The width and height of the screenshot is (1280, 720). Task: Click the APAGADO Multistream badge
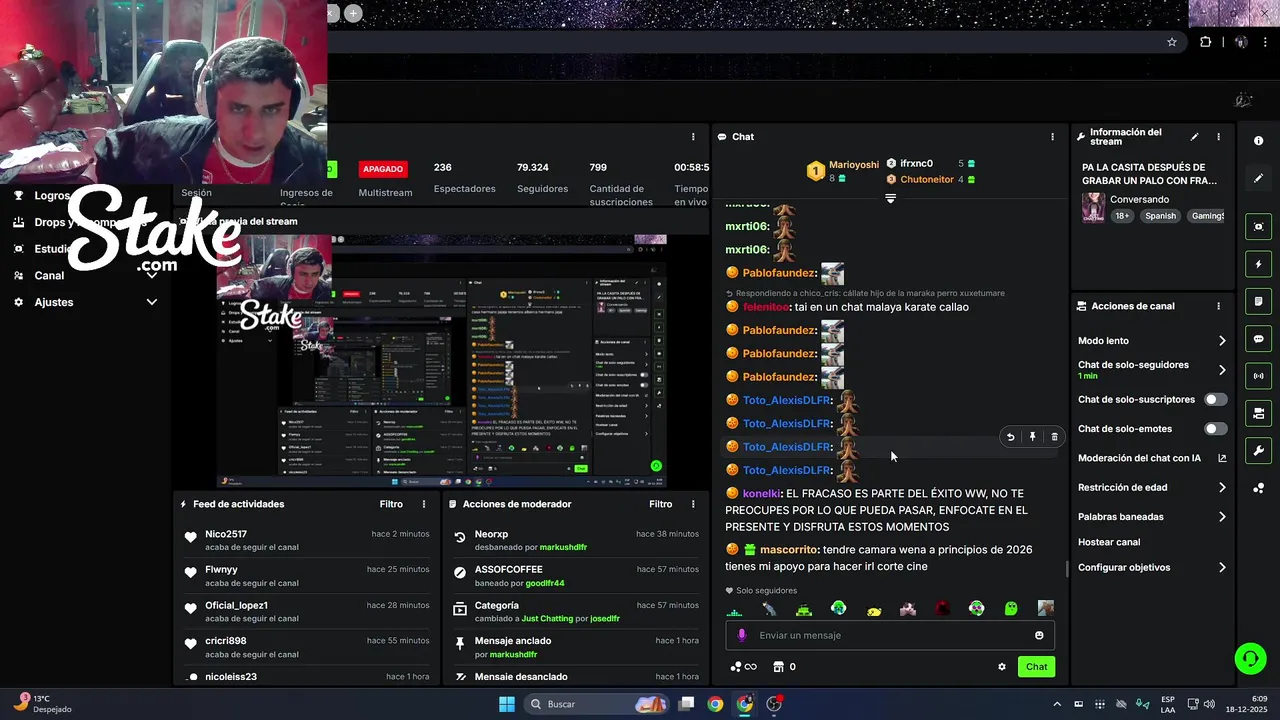click(383, 169)
